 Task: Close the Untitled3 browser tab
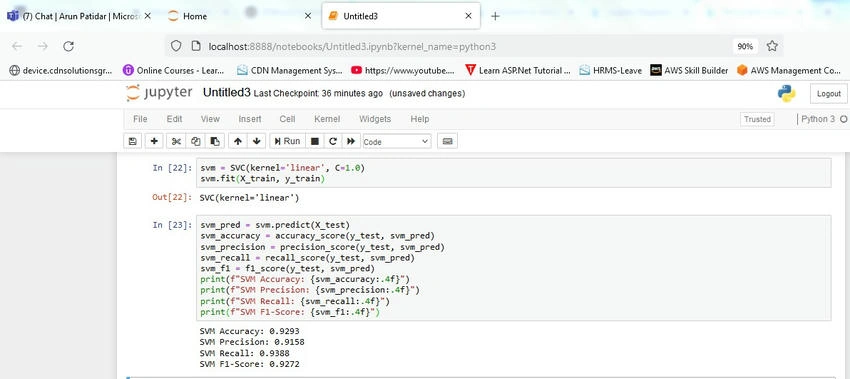coord(468,16)
